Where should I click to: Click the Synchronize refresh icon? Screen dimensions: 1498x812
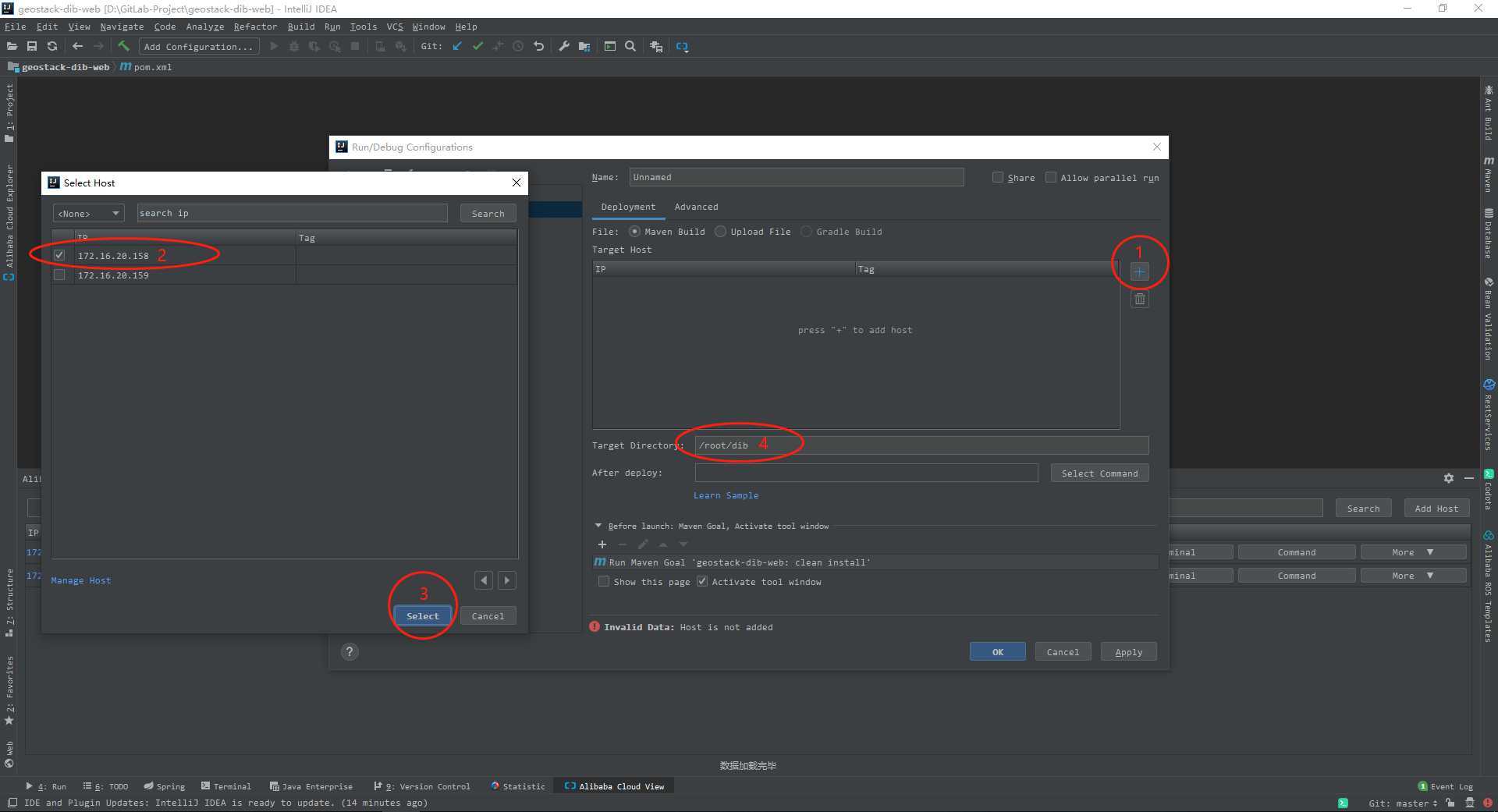(52, 47)
